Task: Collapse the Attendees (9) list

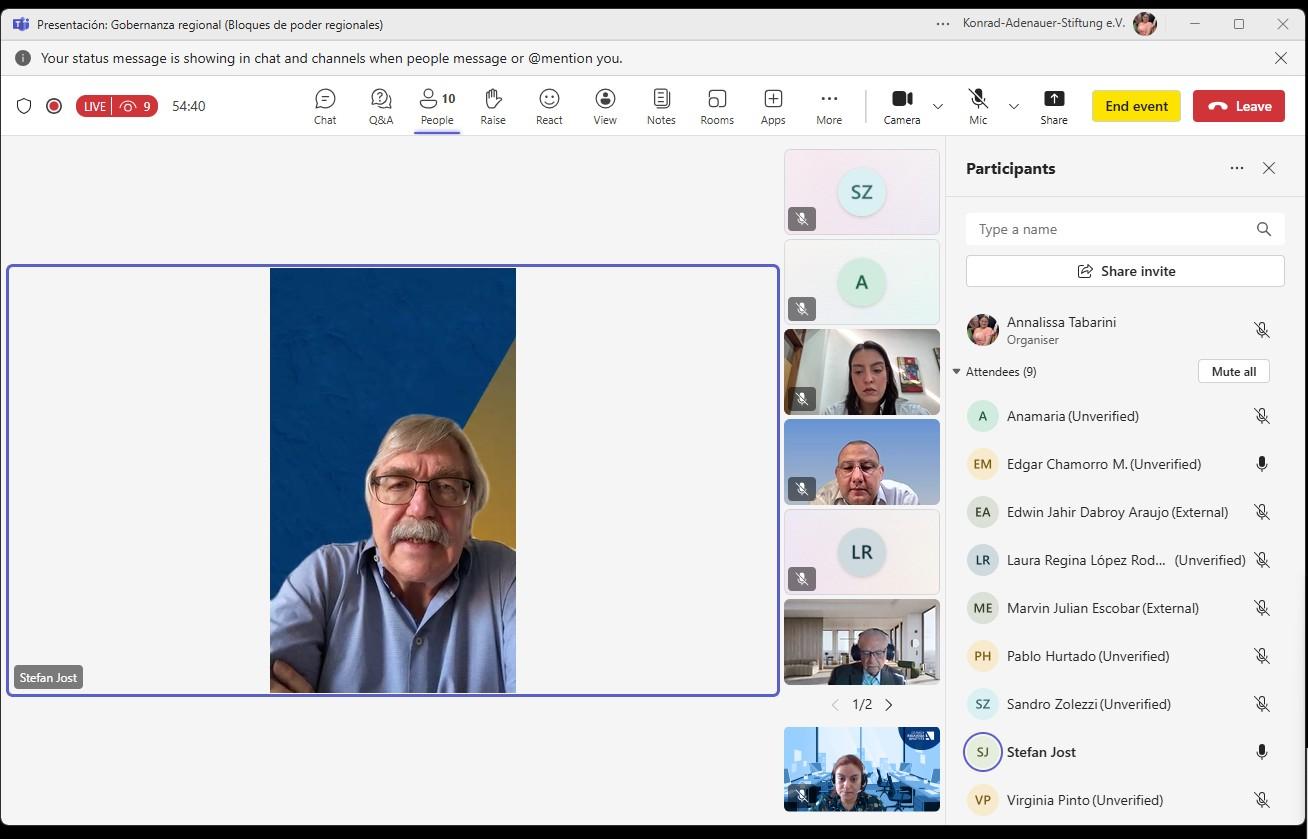Action: (x=957, y=372)
